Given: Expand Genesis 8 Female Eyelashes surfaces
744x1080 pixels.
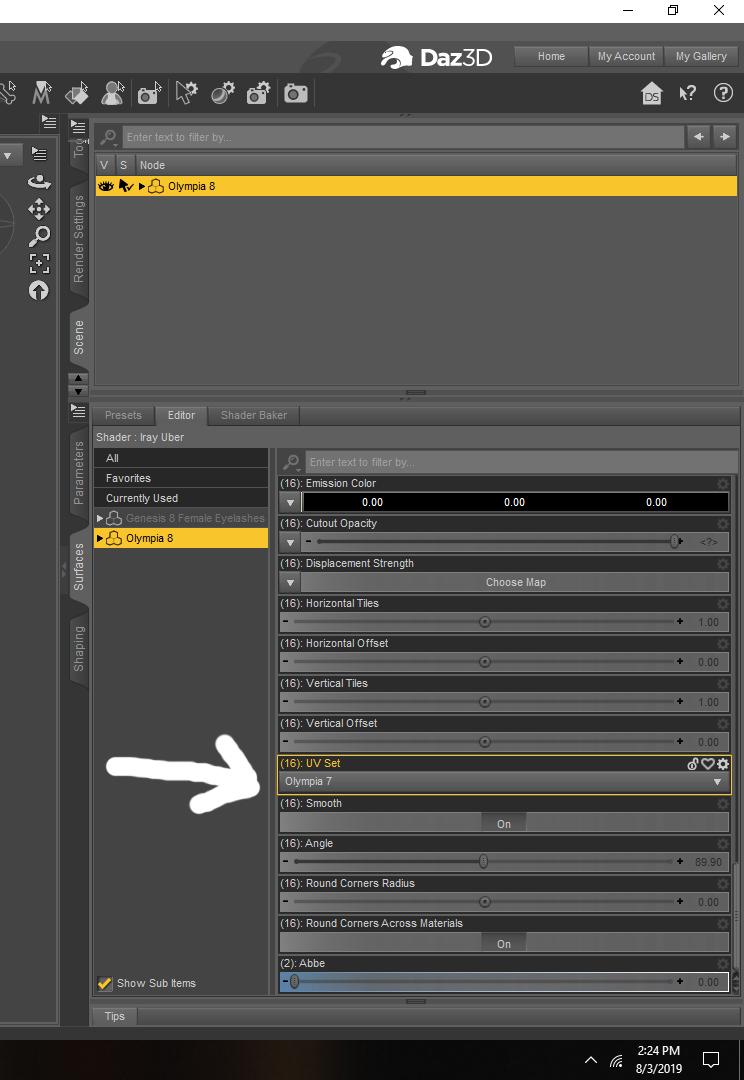Looking at the screenshot, I should (x=100, y=518).
